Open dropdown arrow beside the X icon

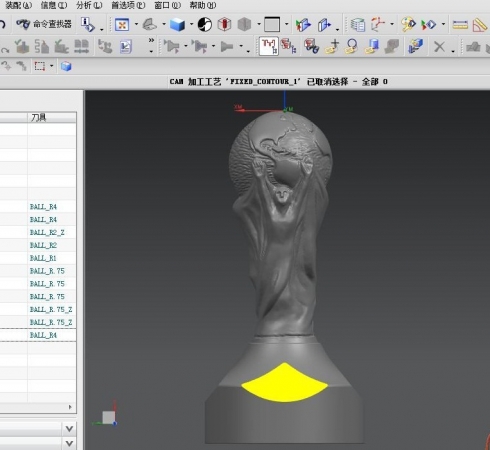pyautogui.click(x=453, y=51)
